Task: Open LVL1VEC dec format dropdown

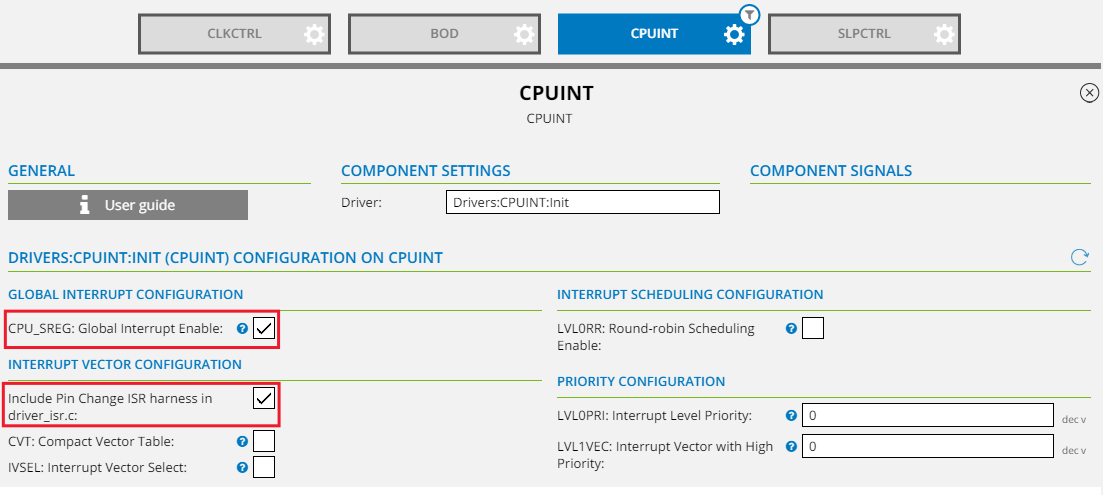Action: click(x=1074, y=451)
